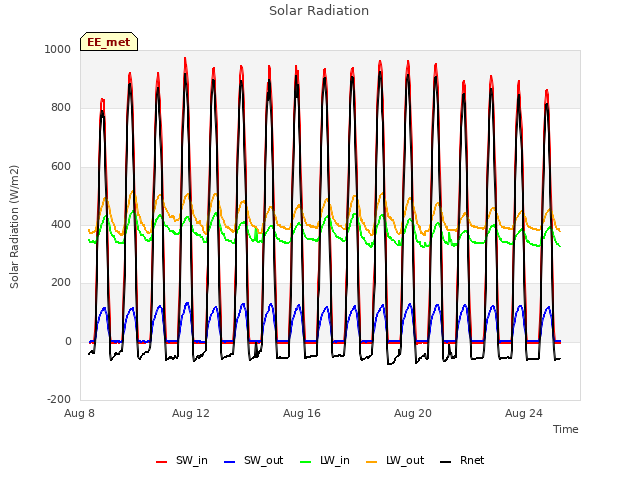Click the 0 y-axis tick label

pyautogui.click(x=69, y=342)
